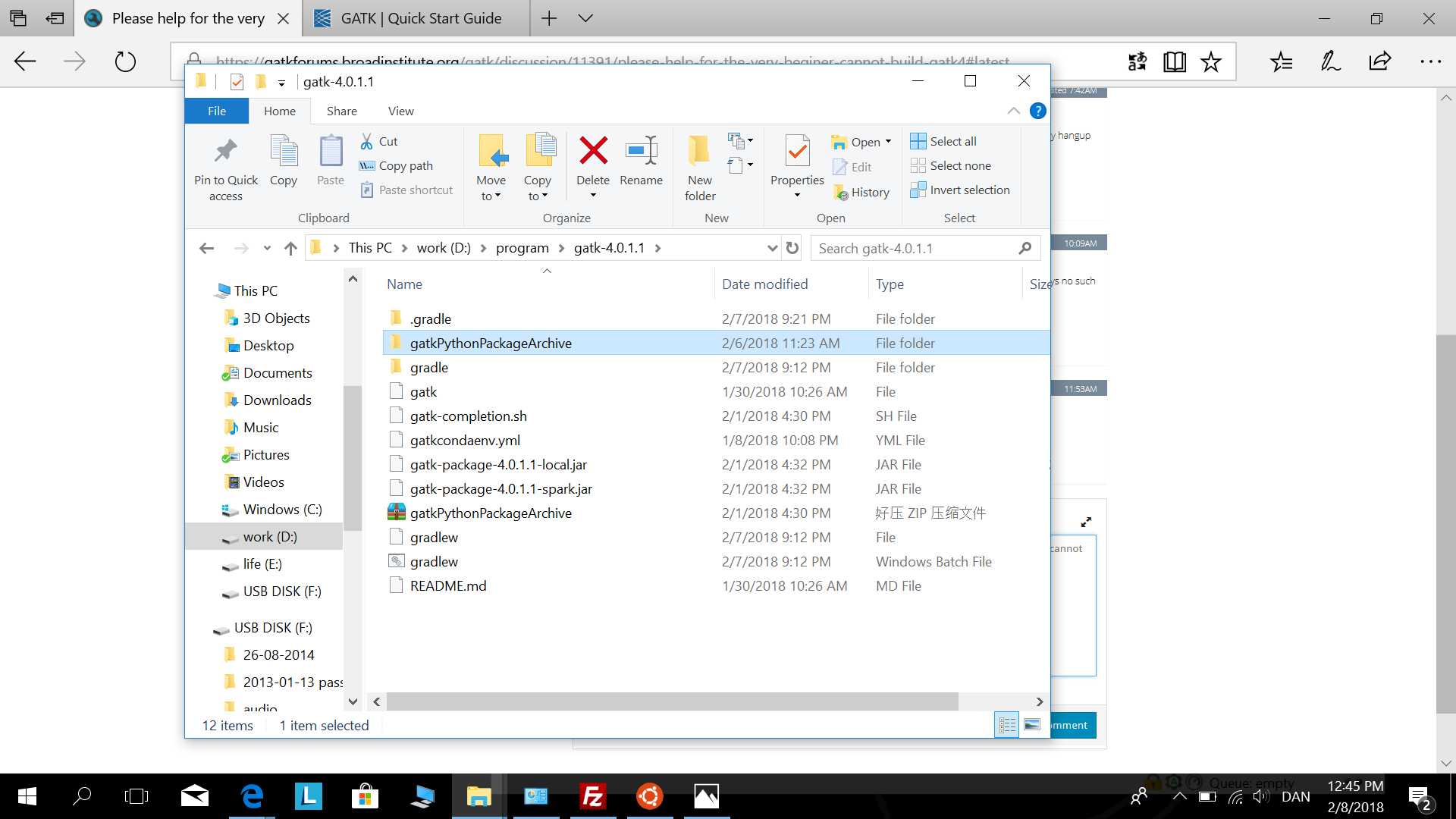Open recent locations dropdown arrow
Image resolution: width=1456 pixels, height=819 pixels.
click(x=267, y=248)
